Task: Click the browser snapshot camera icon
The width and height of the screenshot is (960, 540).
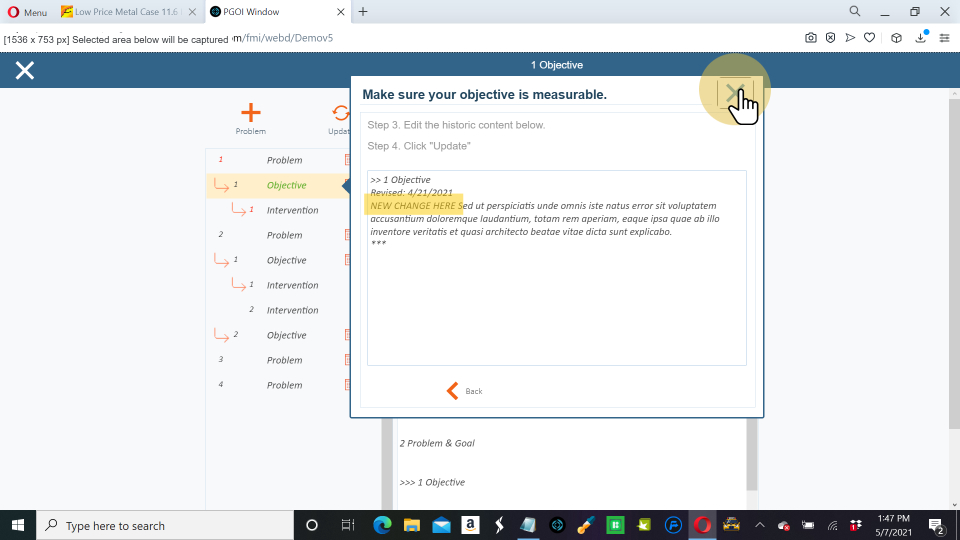Action: click(811, 38)
